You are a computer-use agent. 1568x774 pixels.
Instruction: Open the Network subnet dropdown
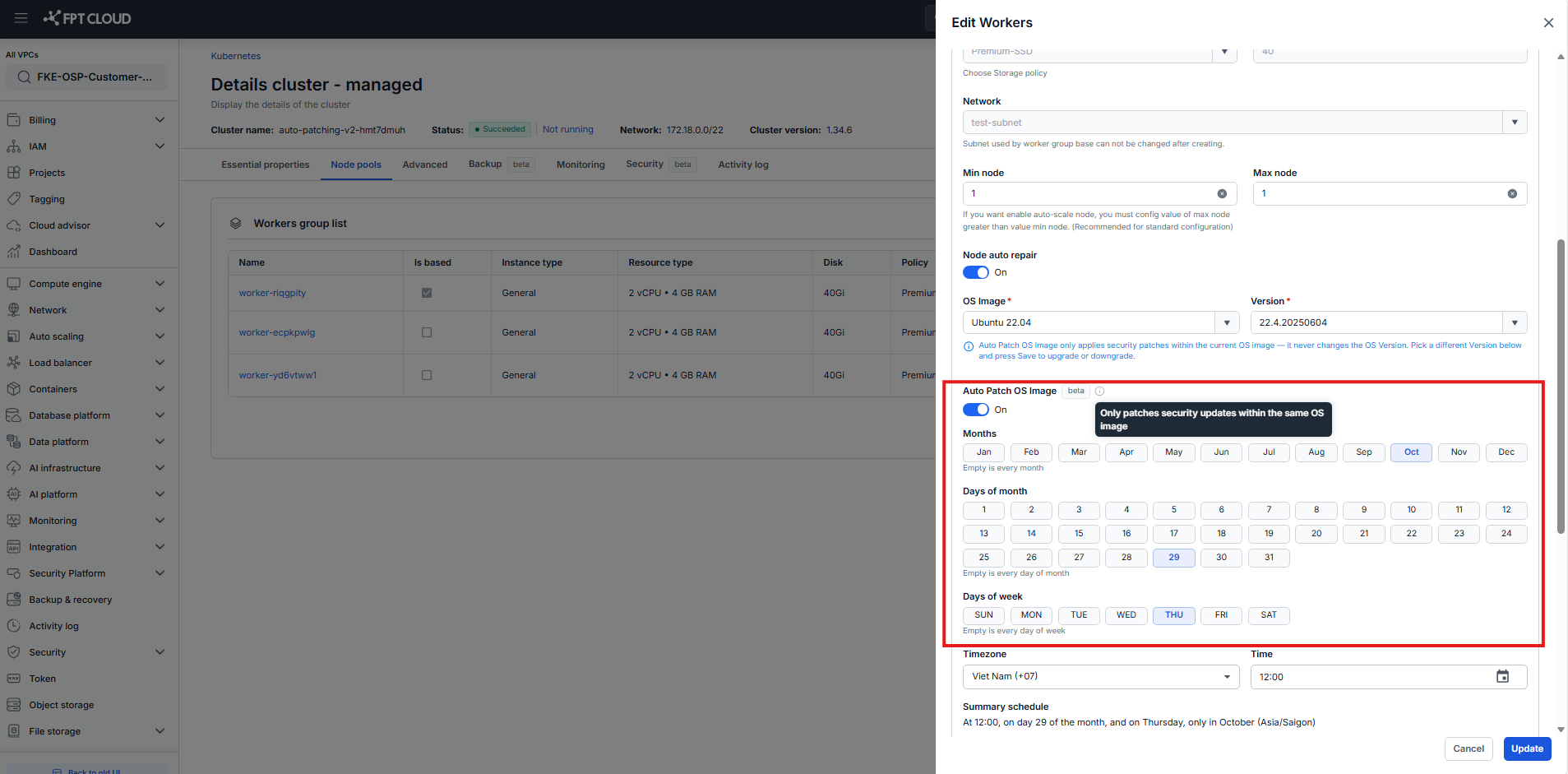1515,123
